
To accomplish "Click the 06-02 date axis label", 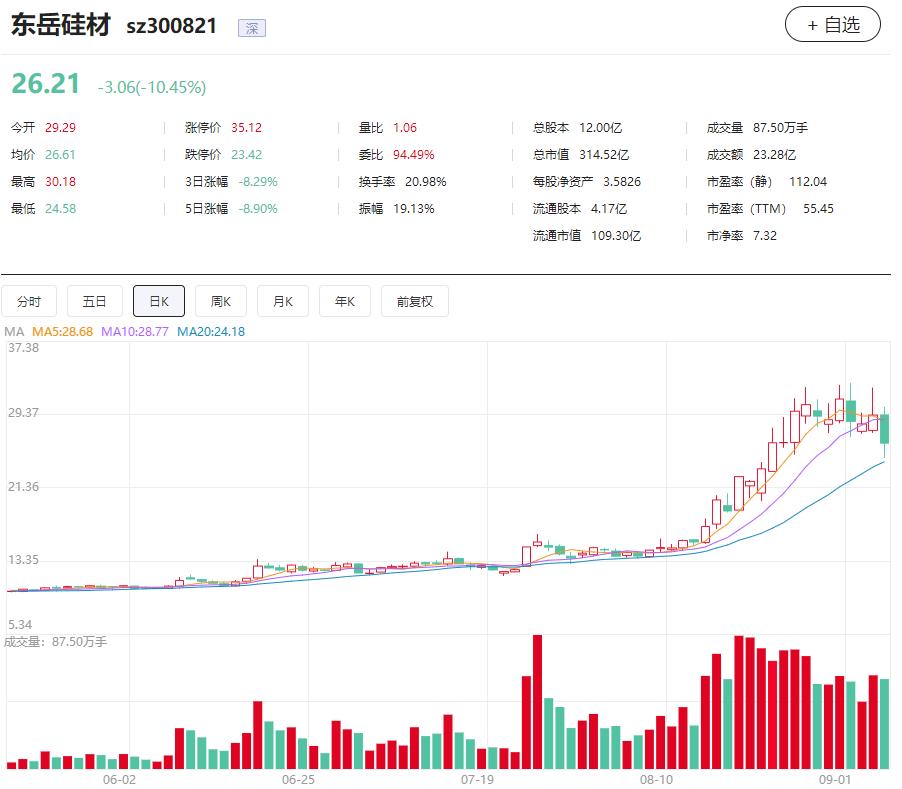I will [119, 780].
